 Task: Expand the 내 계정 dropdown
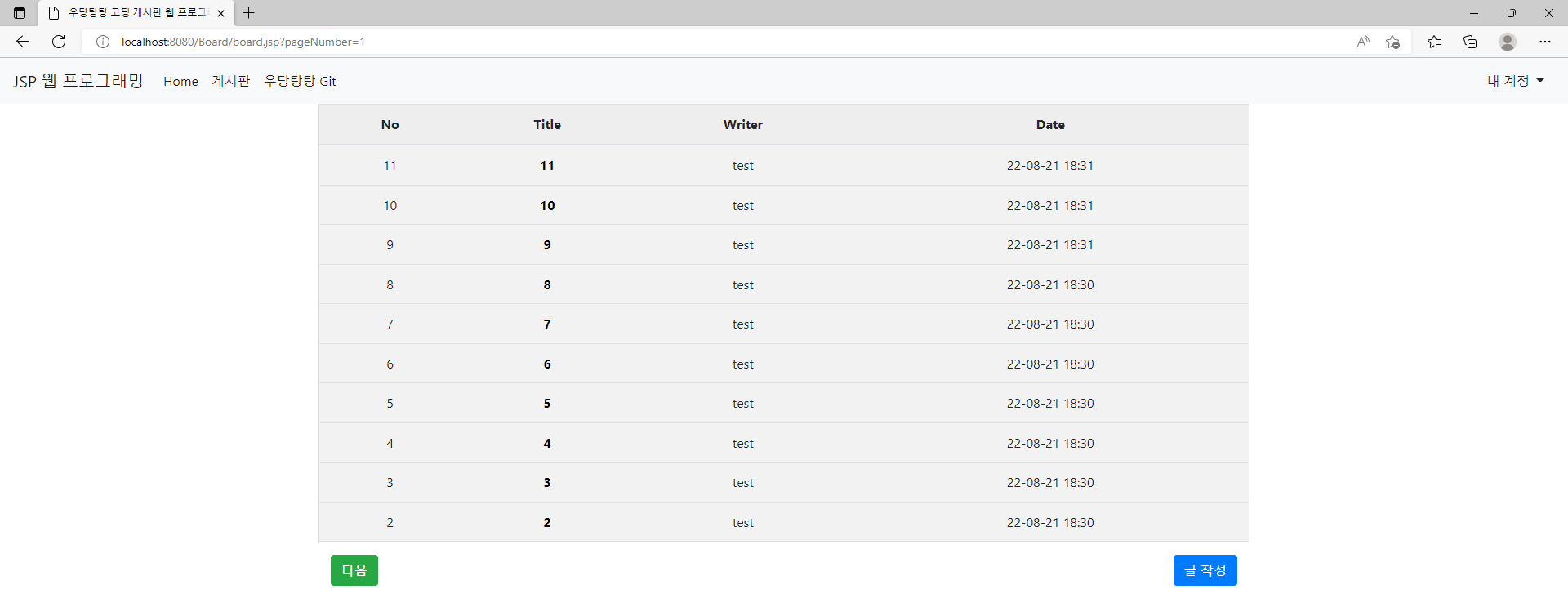tap(1516, 81)
